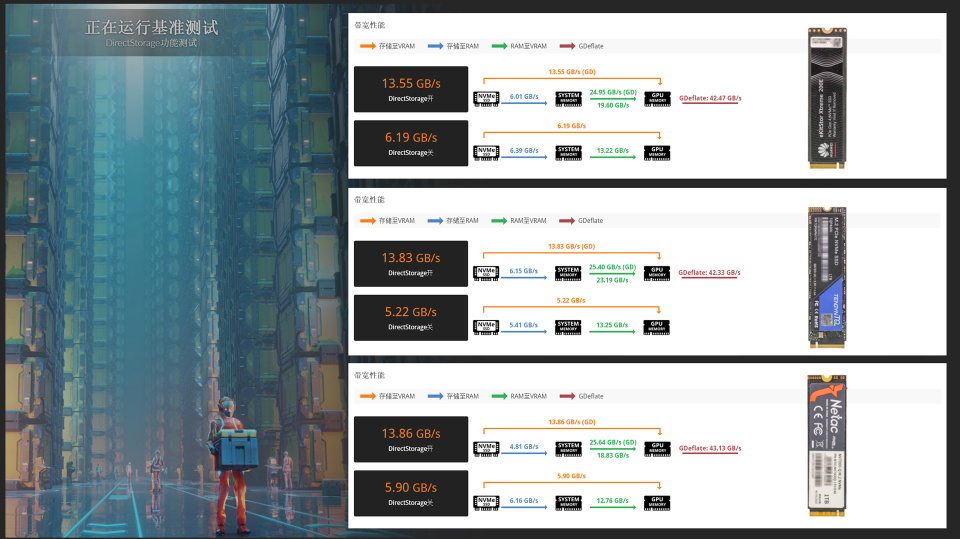
Task: Click the 带宽性能 title in the Netac panel
Action: [369, 375]
